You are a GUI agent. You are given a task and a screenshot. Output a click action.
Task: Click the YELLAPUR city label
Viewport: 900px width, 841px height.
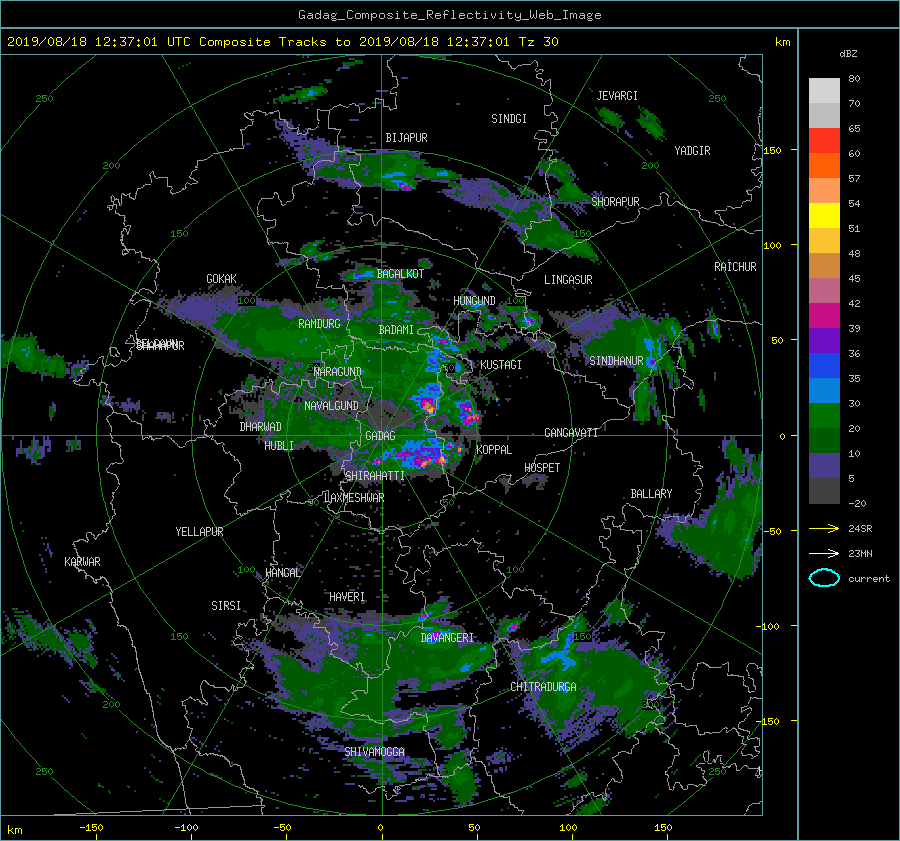pos(199,532)
